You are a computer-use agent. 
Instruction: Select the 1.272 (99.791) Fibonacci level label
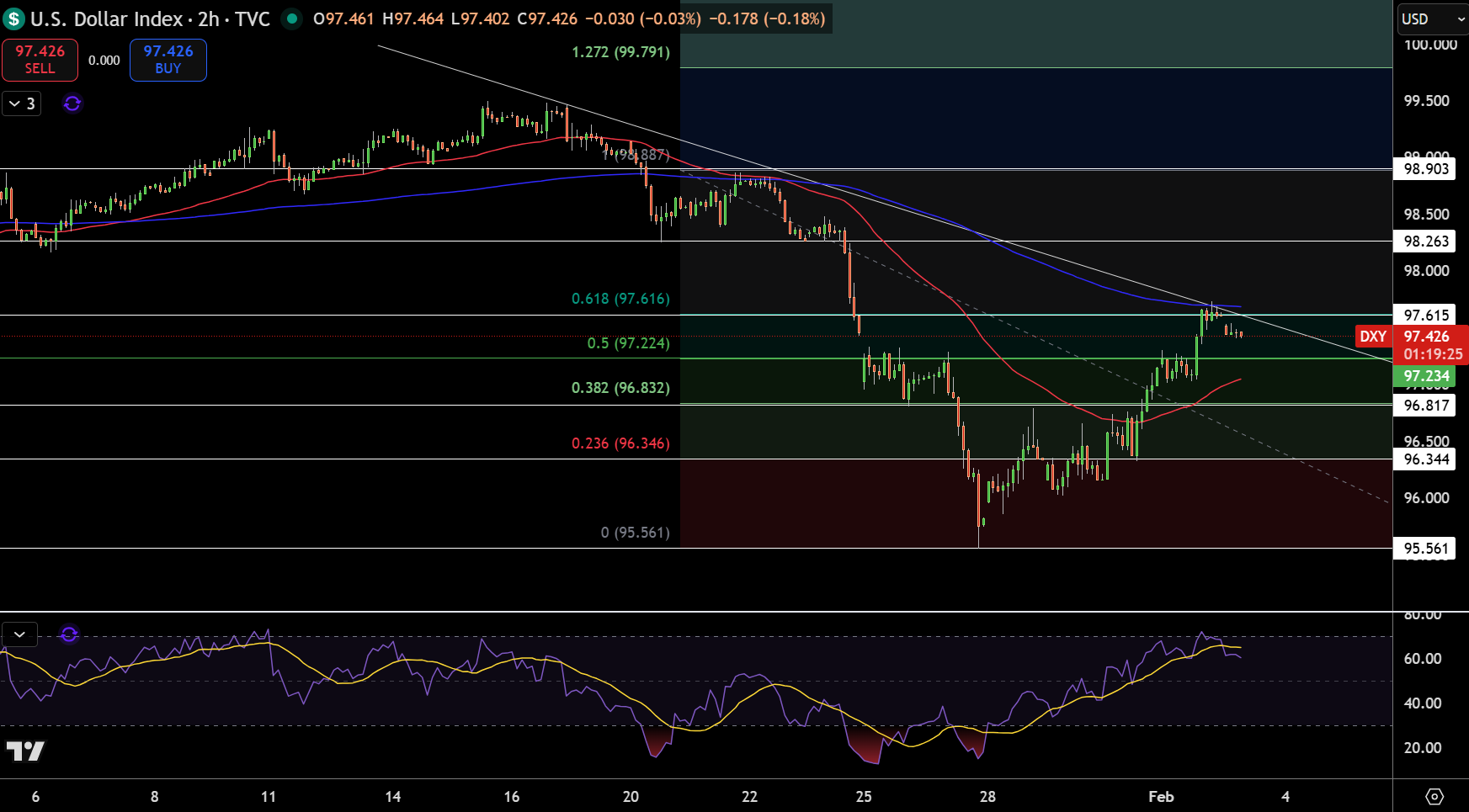tap(621, 52)
